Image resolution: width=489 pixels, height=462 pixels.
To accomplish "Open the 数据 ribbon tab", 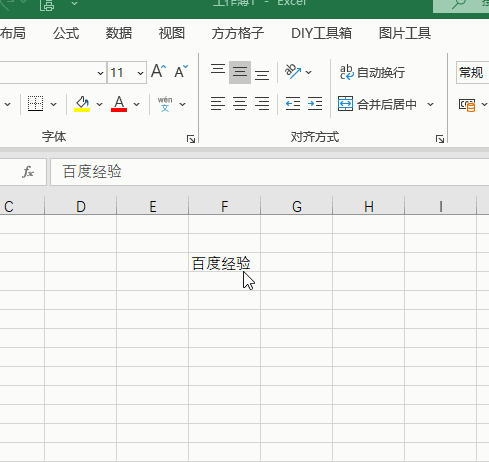I will click(x=119, y=33).
